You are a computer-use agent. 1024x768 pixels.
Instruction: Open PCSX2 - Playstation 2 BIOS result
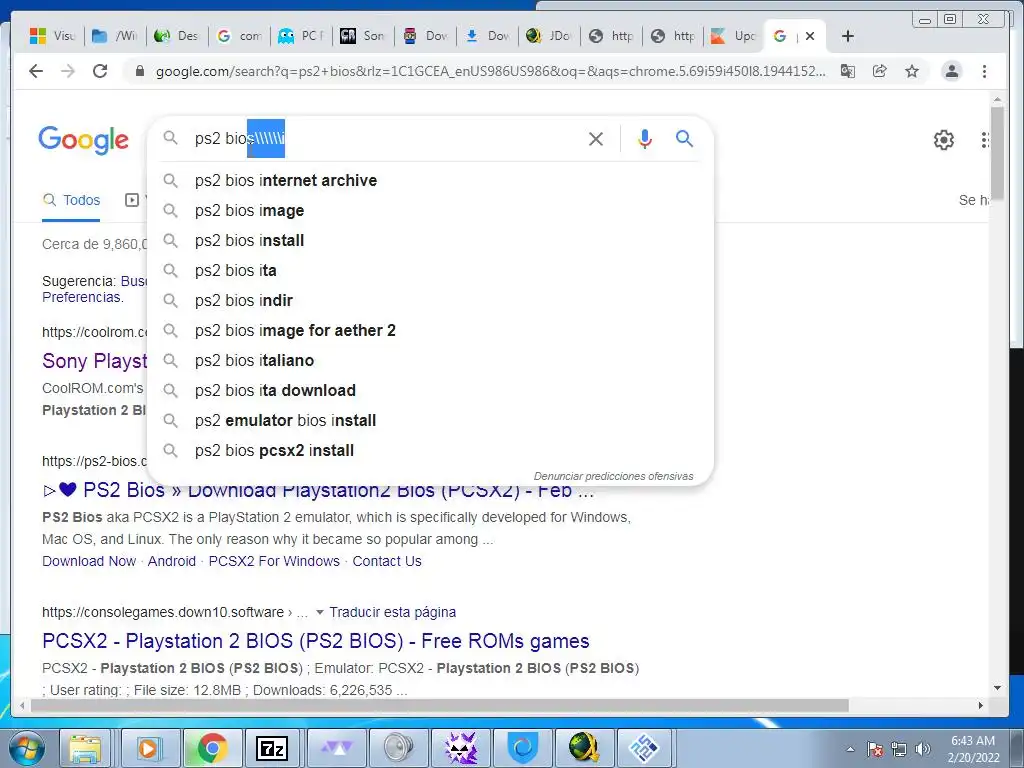[315, 641]
